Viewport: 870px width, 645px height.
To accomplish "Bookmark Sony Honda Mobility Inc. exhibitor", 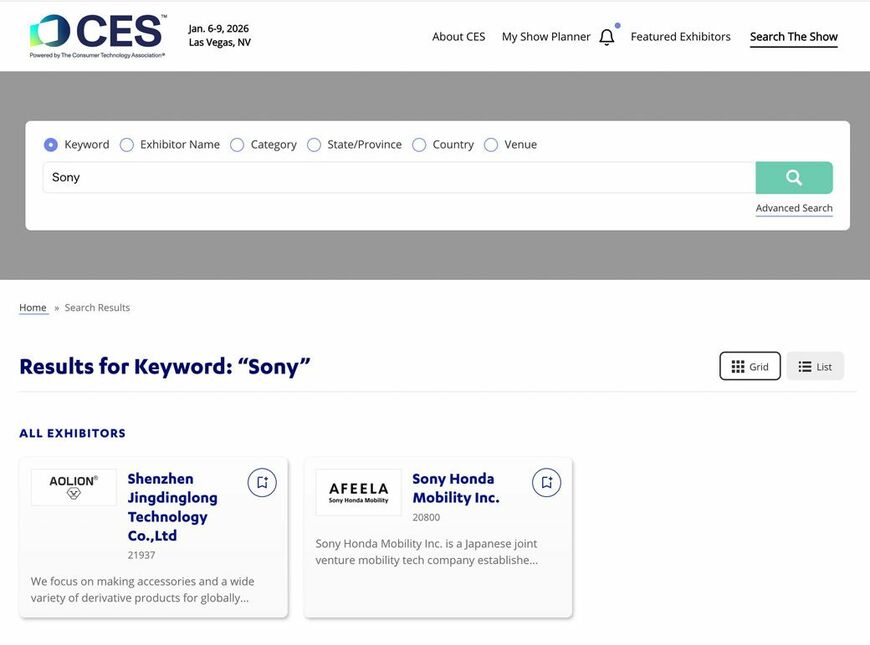I will tap(546, 481).
